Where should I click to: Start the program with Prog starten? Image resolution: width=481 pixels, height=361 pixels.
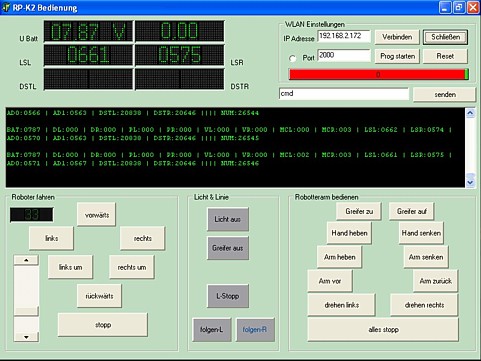pyautogui.click(x=397, y=56)
